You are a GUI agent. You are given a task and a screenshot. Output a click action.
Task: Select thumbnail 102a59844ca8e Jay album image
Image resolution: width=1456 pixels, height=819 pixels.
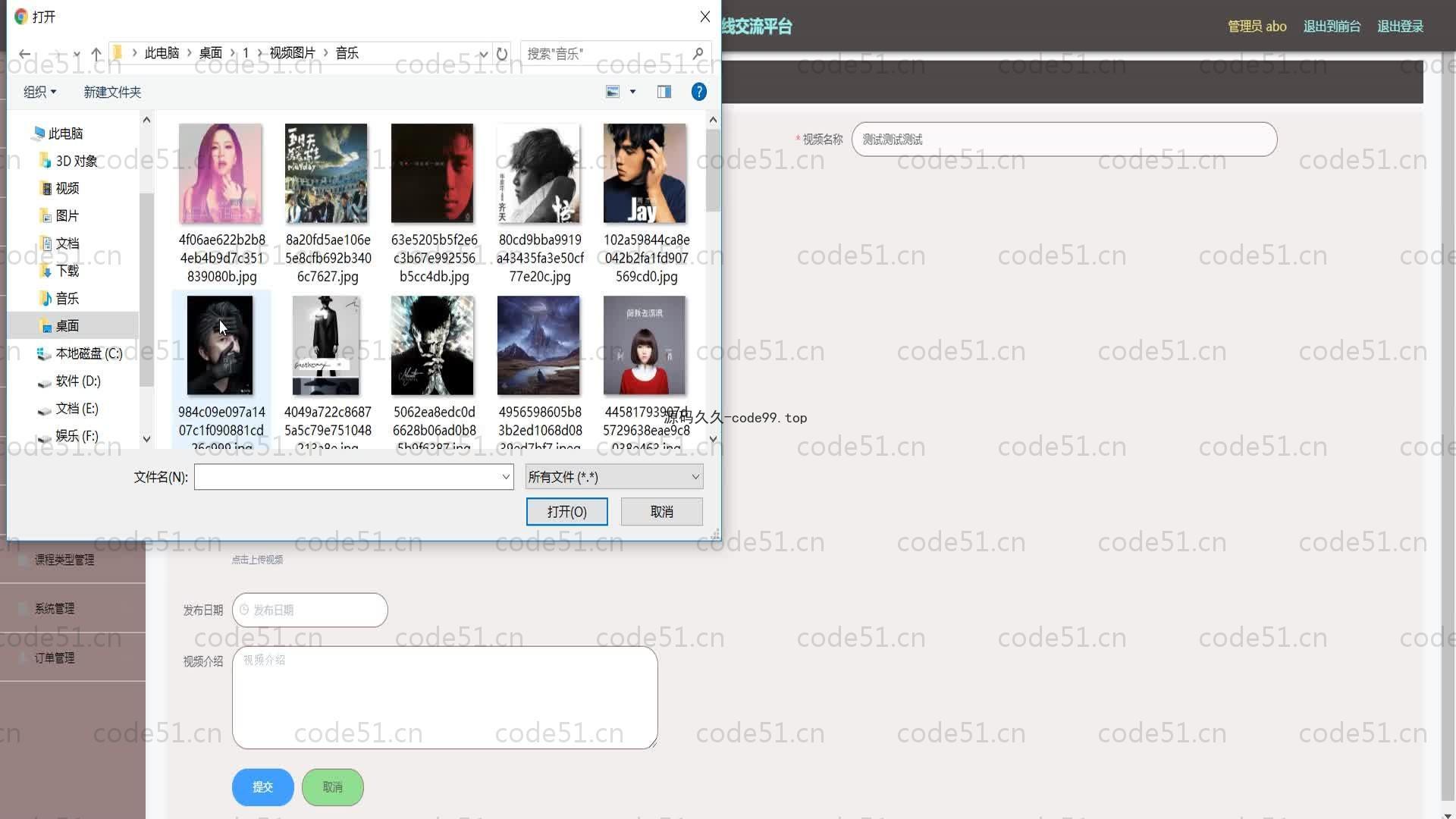click(645, 174)
